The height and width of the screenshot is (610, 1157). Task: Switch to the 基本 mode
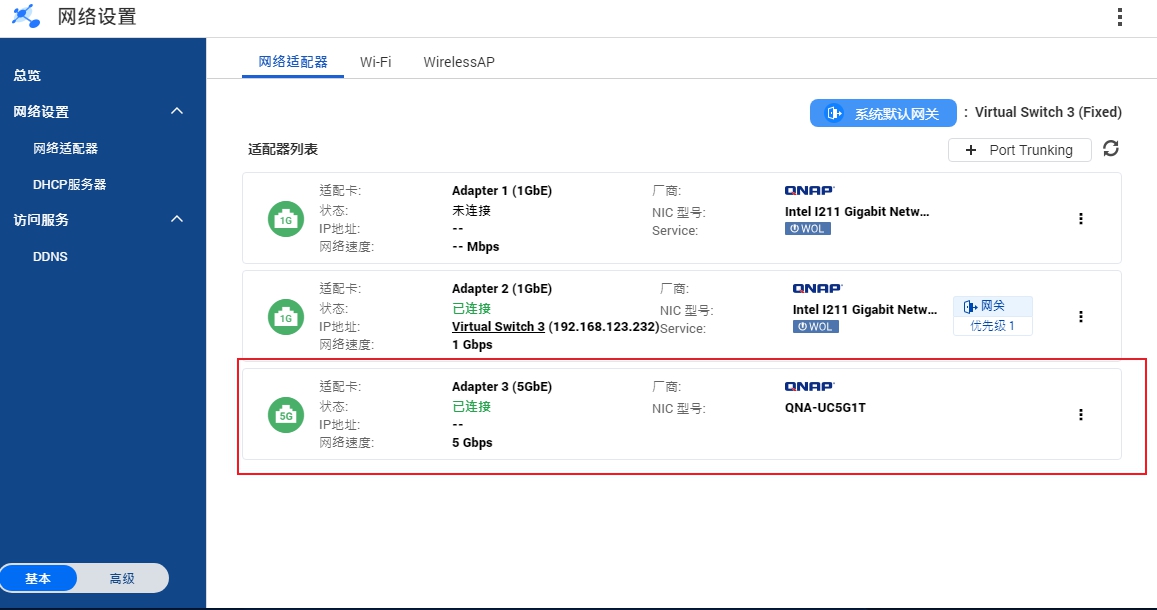click(x=38, y=578)
